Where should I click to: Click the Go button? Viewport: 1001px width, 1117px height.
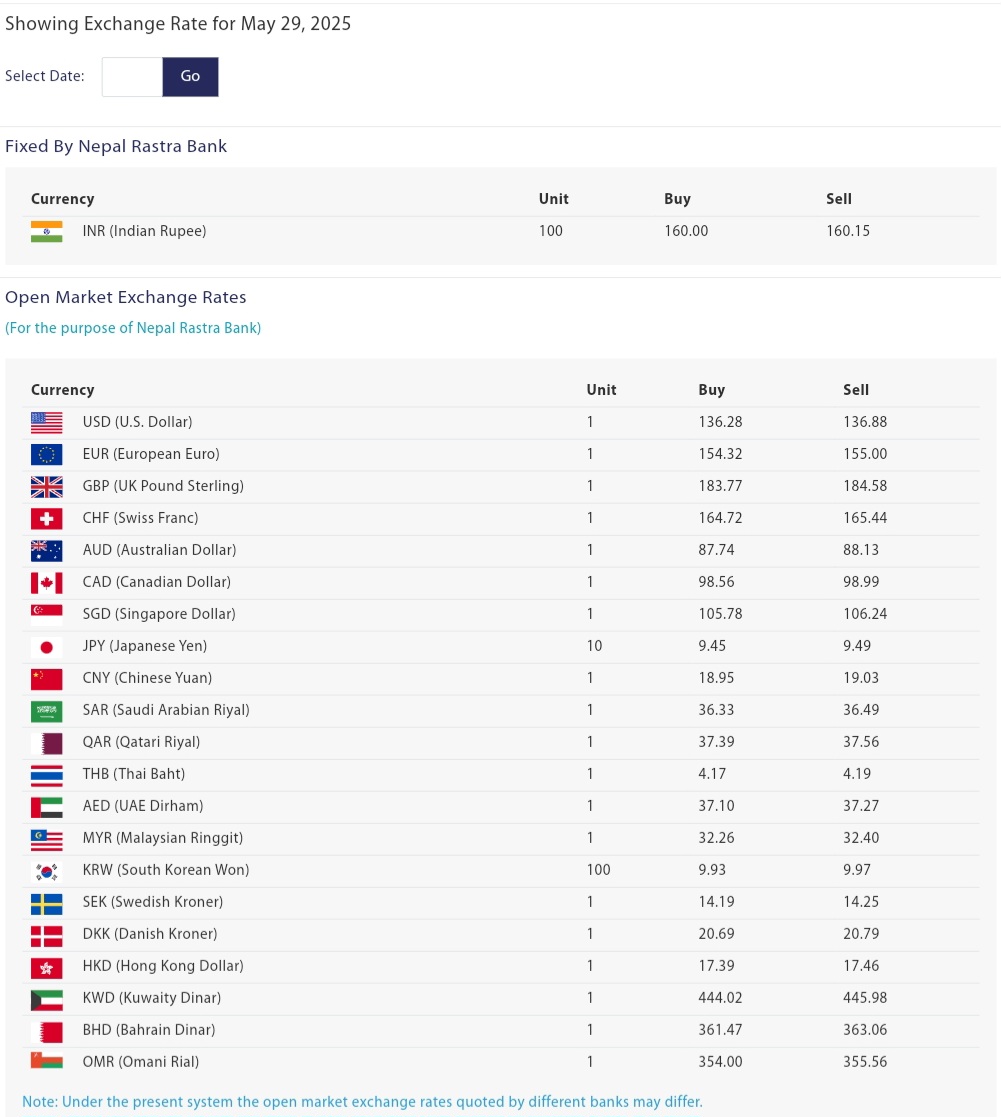point(190,77)
